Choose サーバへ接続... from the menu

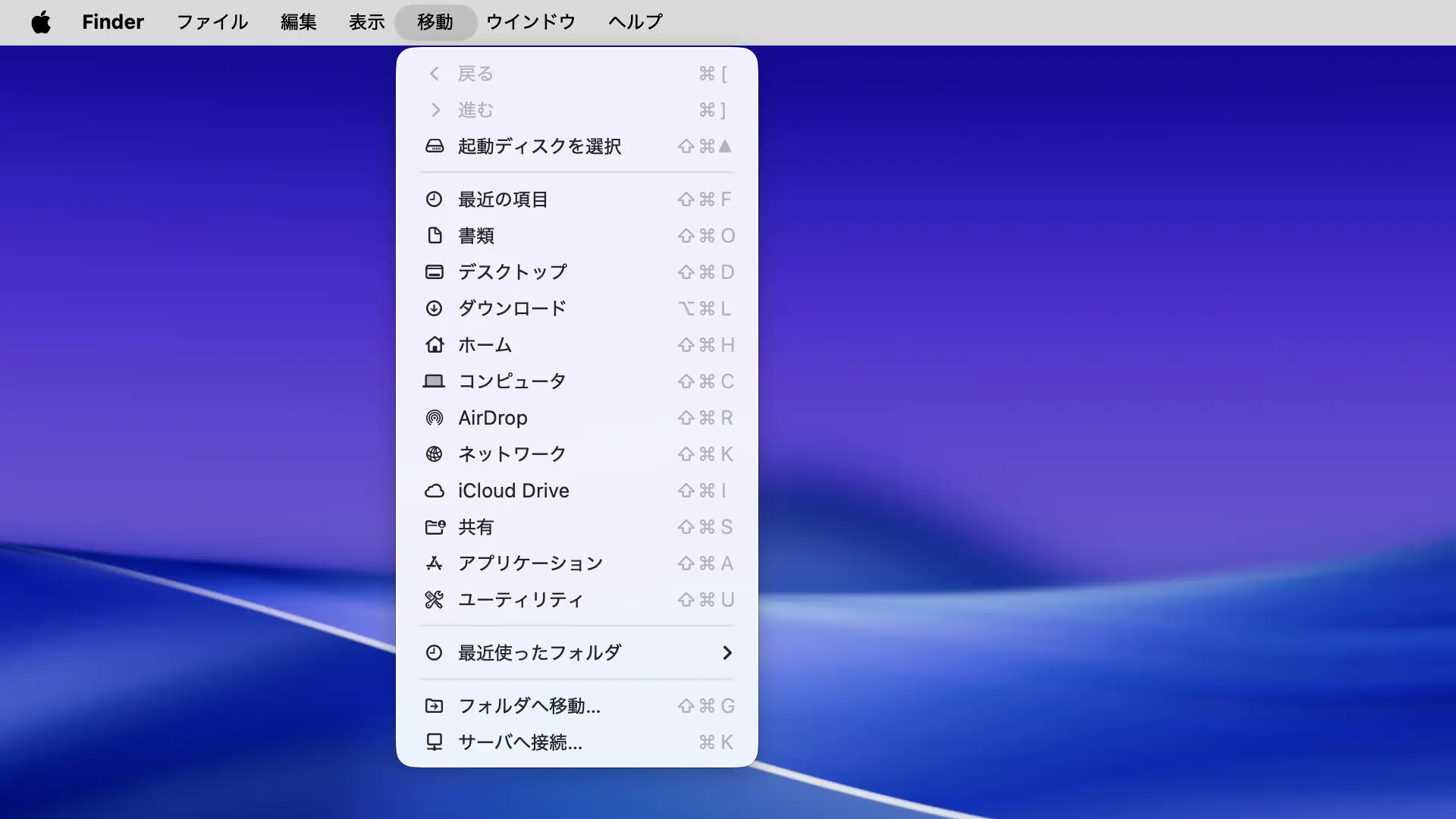pos(520,742)
